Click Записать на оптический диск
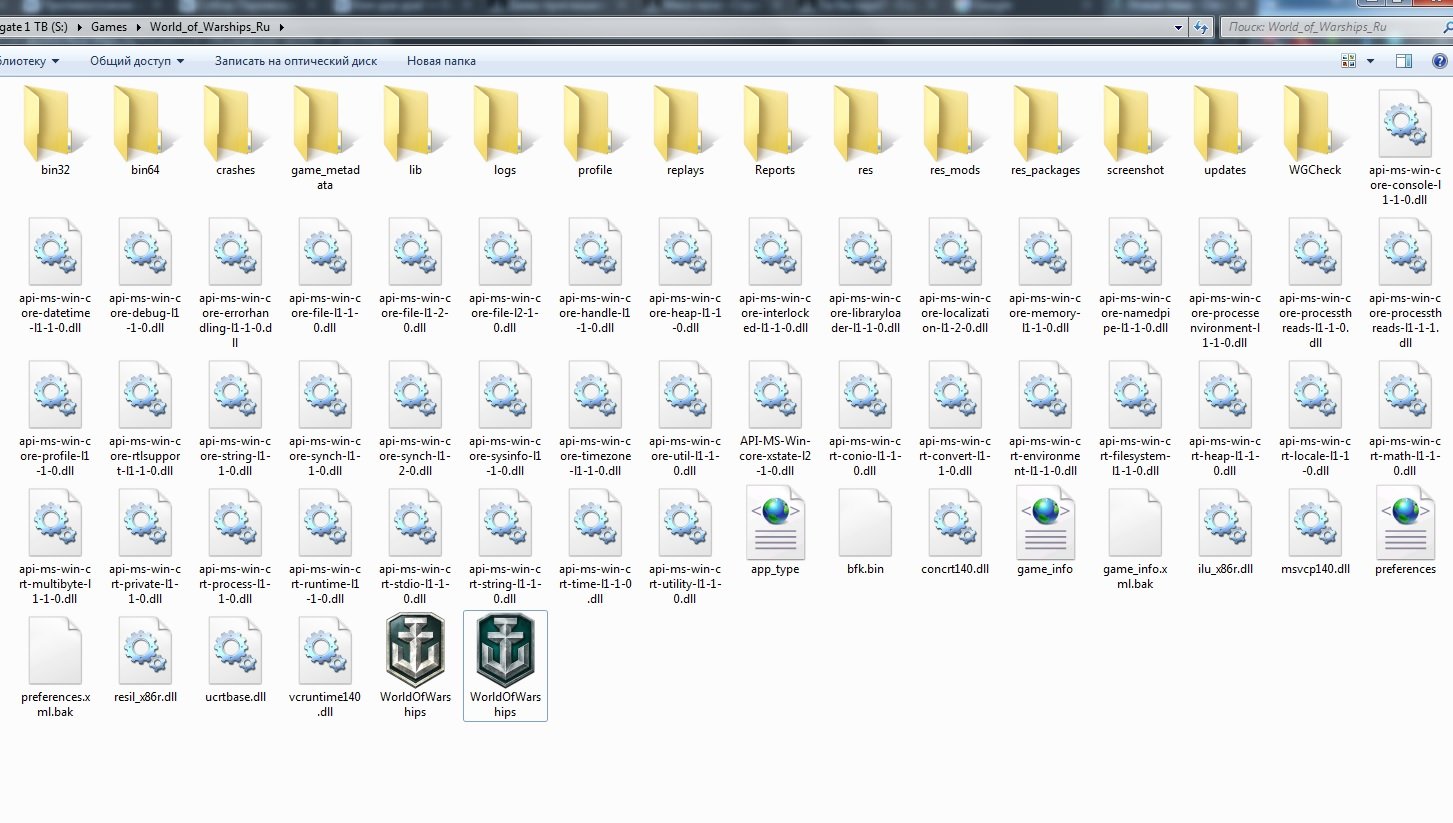This screenshot has height=823, width=1453. pyautogui.click(x=296, y=61)
